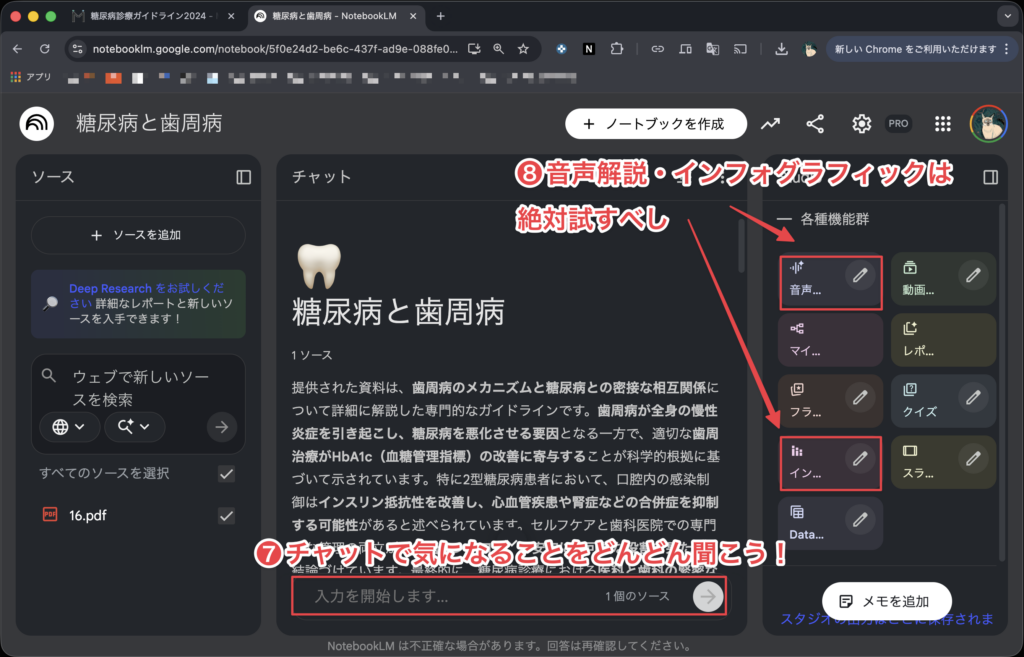Uncheck the 16.pdf source checkbox
Screen dimensions: 1024x657
(227, 516)
